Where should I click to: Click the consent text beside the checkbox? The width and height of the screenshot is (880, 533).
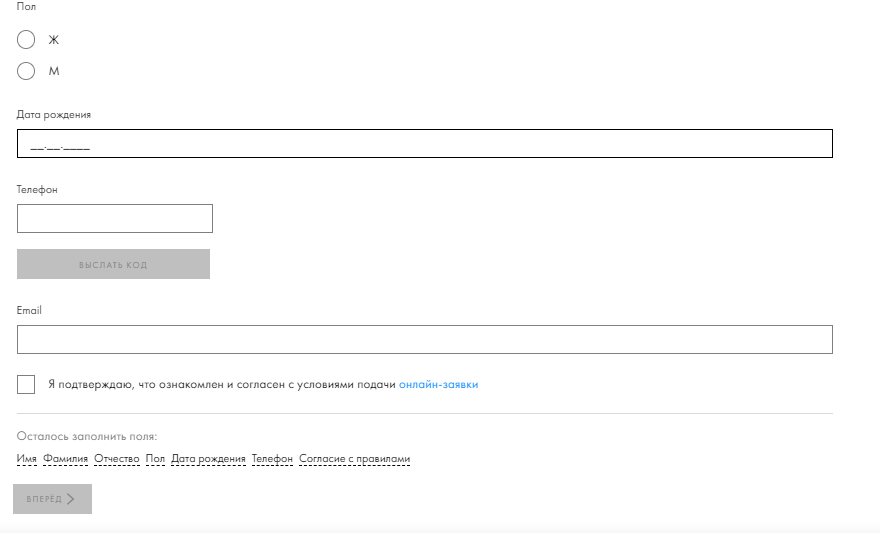[221, 385]
